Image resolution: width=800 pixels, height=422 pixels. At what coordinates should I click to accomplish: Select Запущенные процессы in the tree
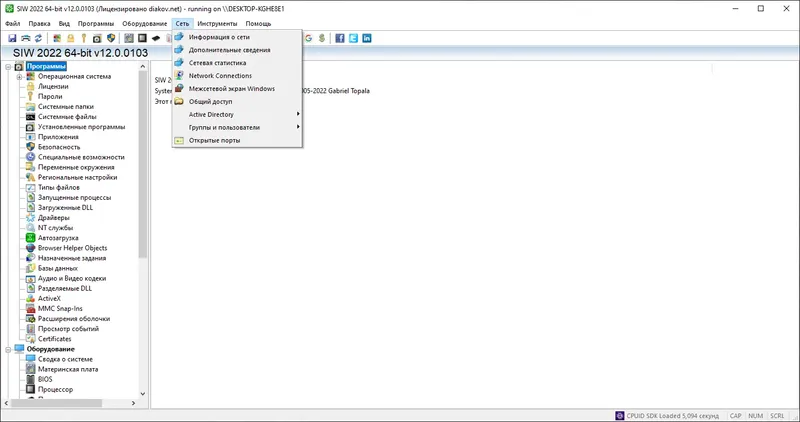point(74,197)
